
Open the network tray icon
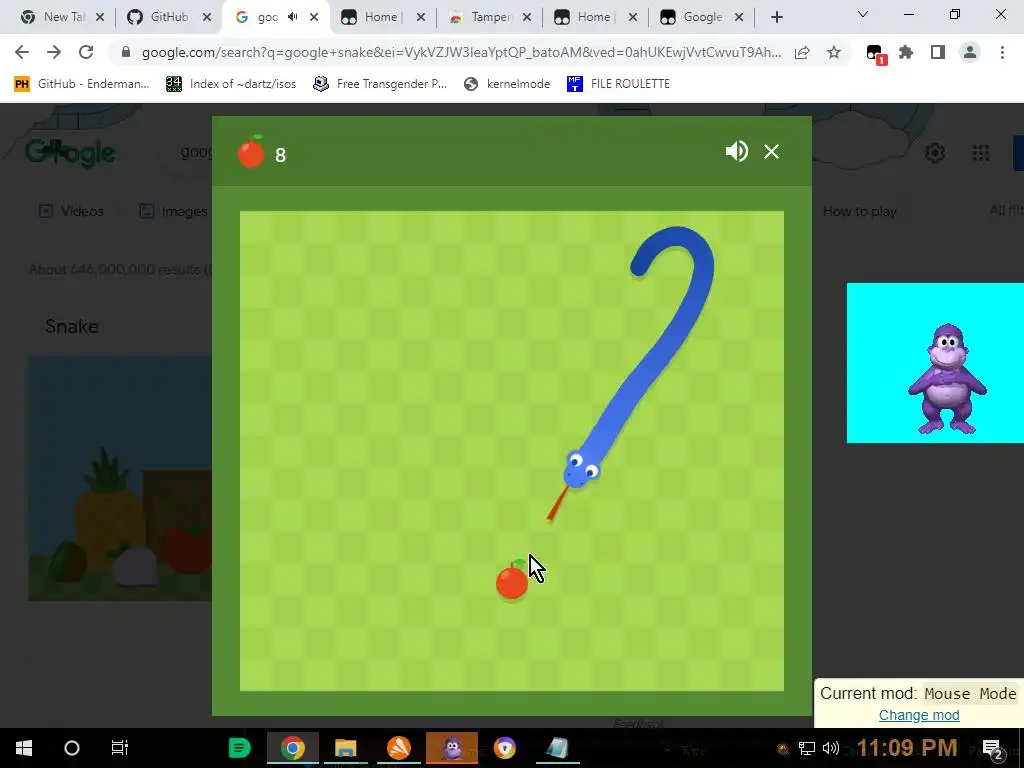tap(807, 748)
